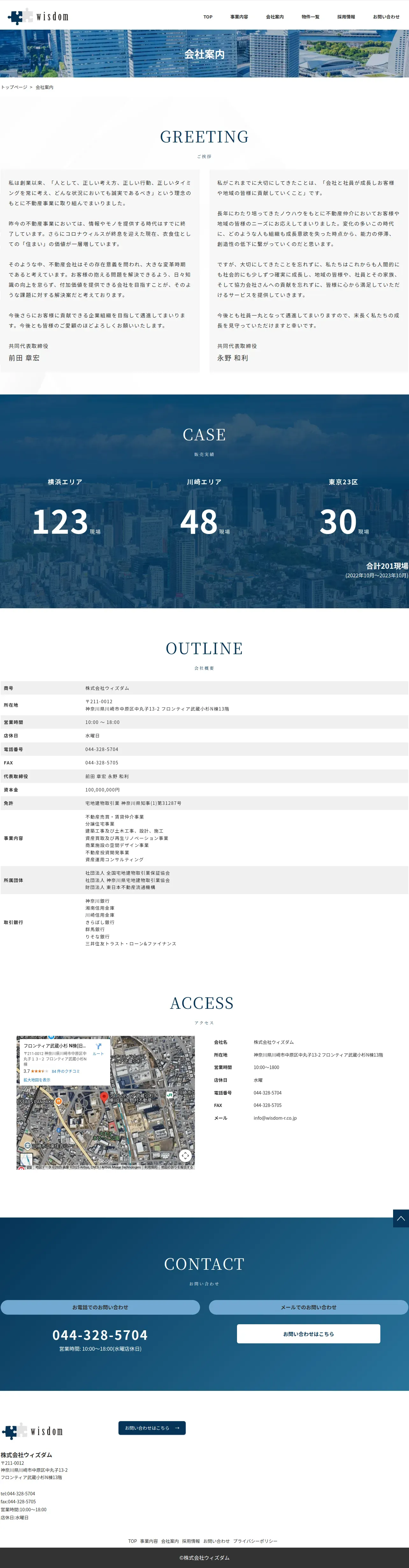Open TOP in header navigation

tap(208, 17)
